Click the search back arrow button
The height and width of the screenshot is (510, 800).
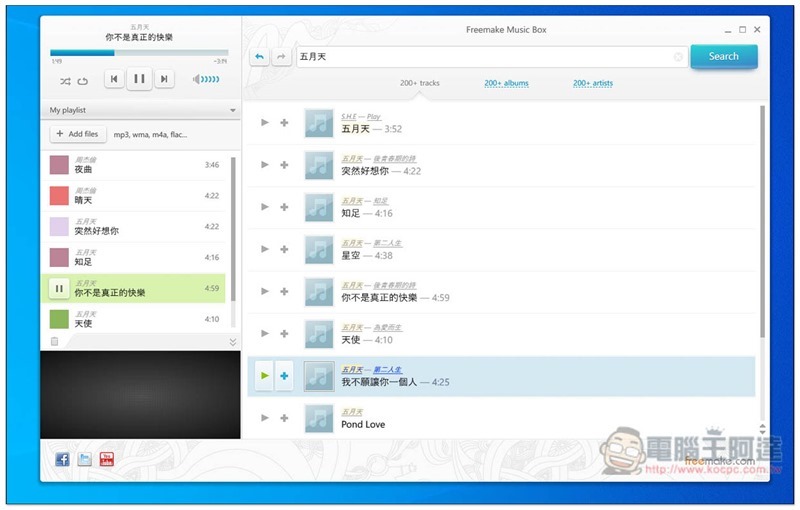click(x=260, y=57)
